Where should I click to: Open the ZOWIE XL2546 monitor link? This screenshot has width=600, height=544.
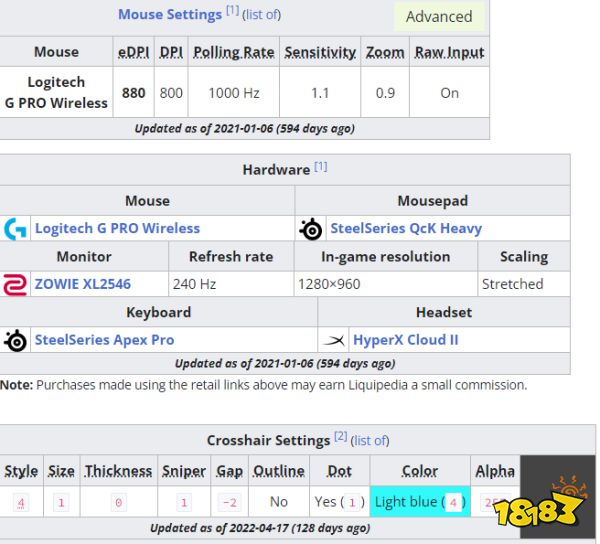point(83,284)
